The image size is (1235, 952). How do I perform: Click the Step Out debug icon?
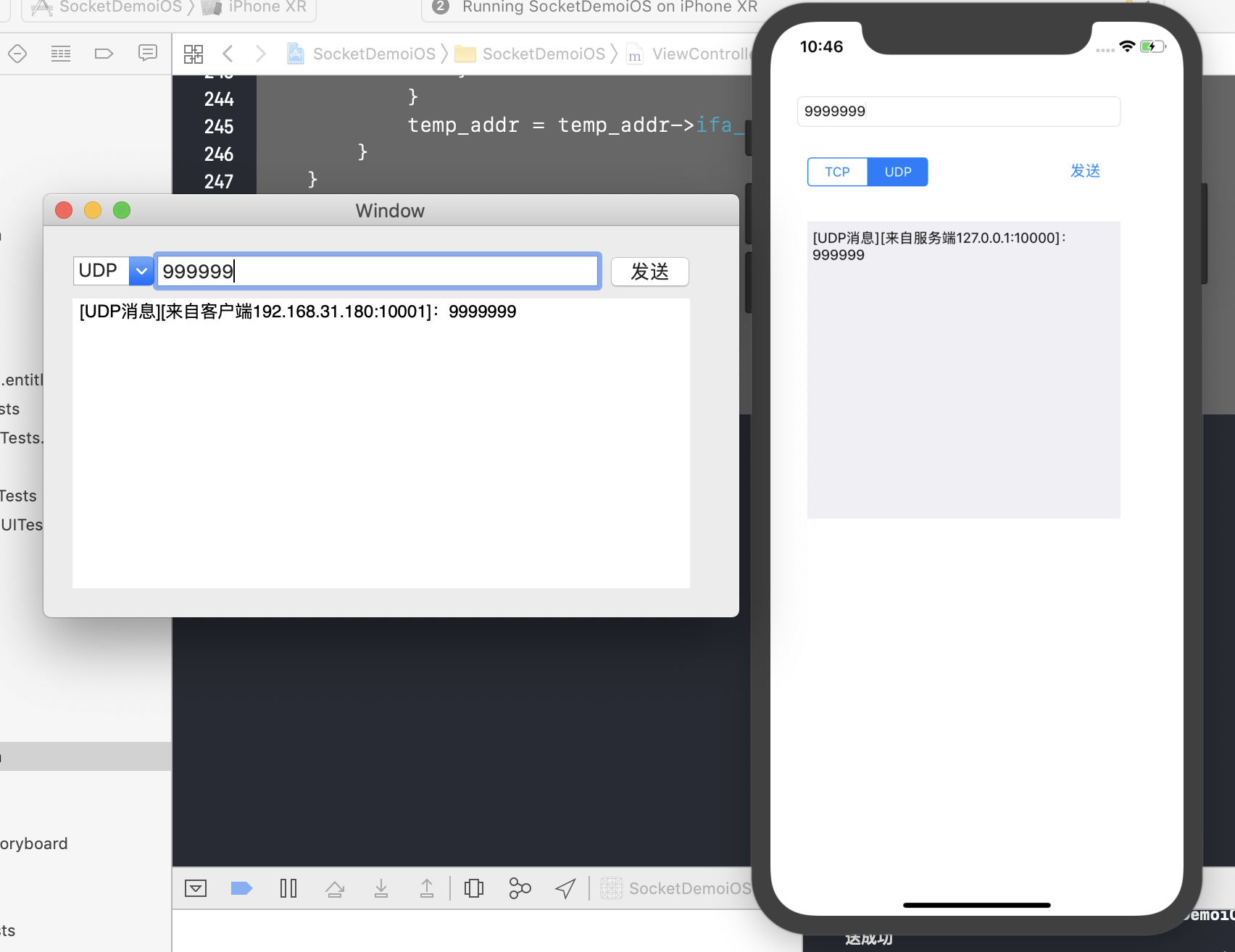pyautogui.click(x=427, y=888)
